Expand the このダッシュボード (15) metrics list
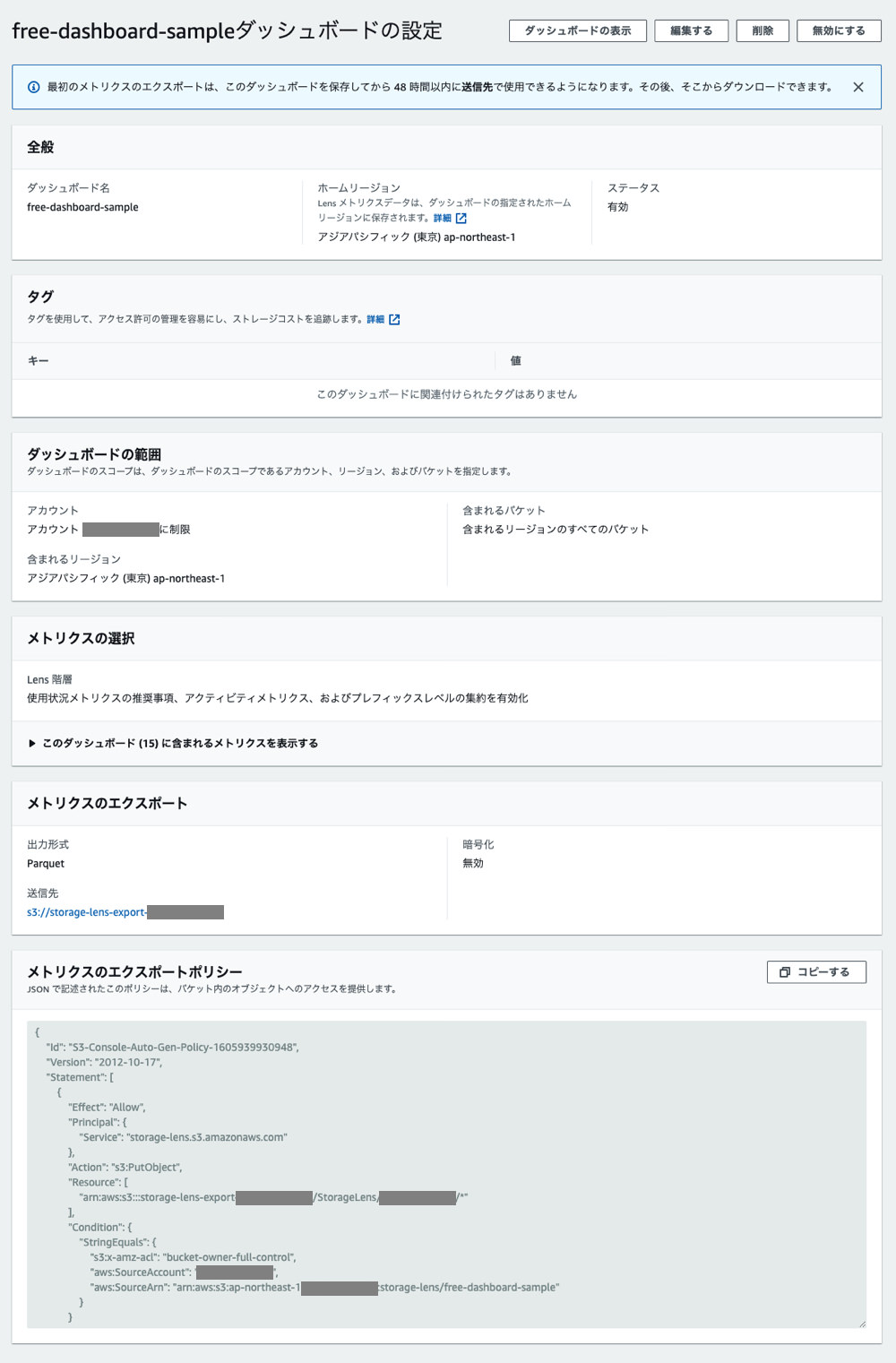 pos(179,743)
